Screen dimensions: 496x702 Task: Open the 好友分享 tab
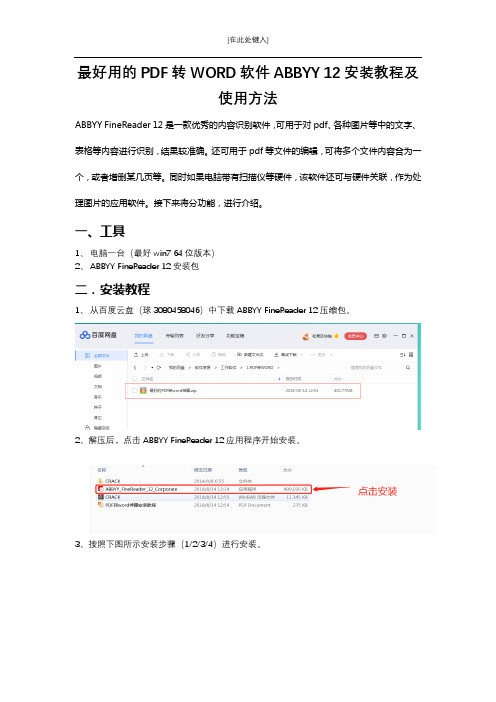click(205, 336)
